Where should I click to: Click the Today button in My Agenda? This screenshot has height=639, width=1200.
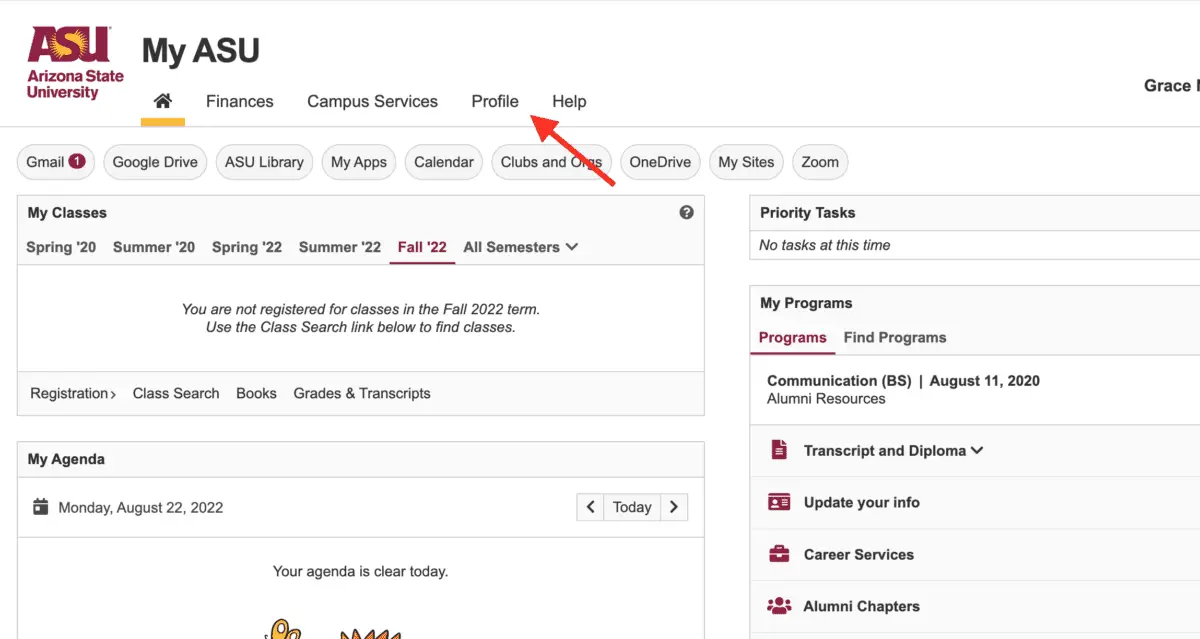pyautogui.click(x=631, y=507)
